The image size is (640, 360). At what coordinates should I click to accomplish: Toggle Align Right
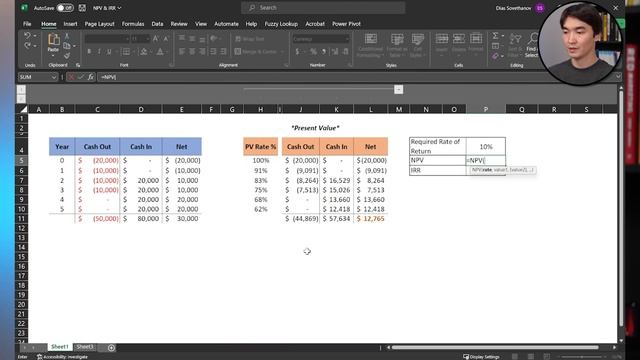(202, 52)
